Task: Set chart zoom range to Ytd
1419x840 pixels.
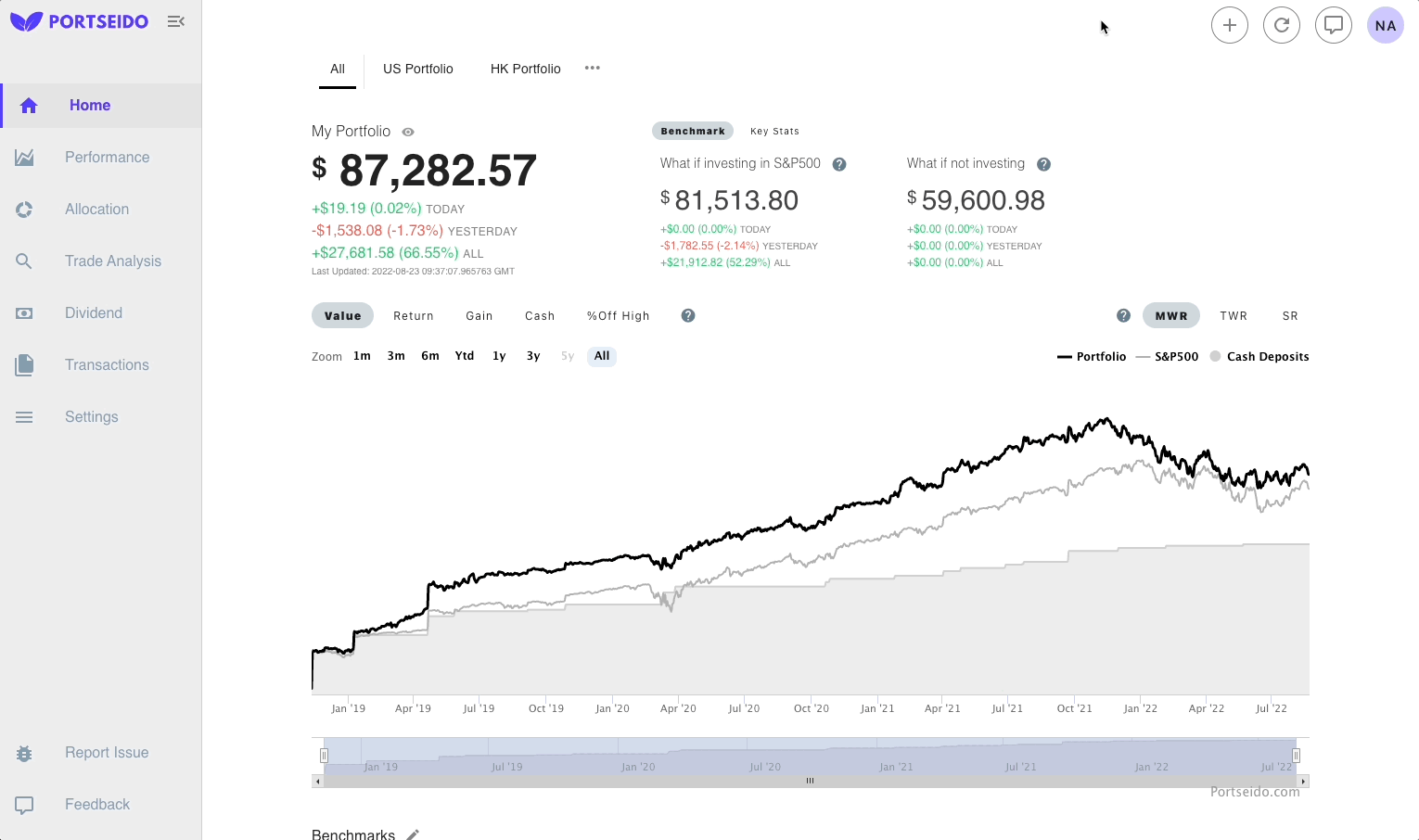Action: coord(464,355)
